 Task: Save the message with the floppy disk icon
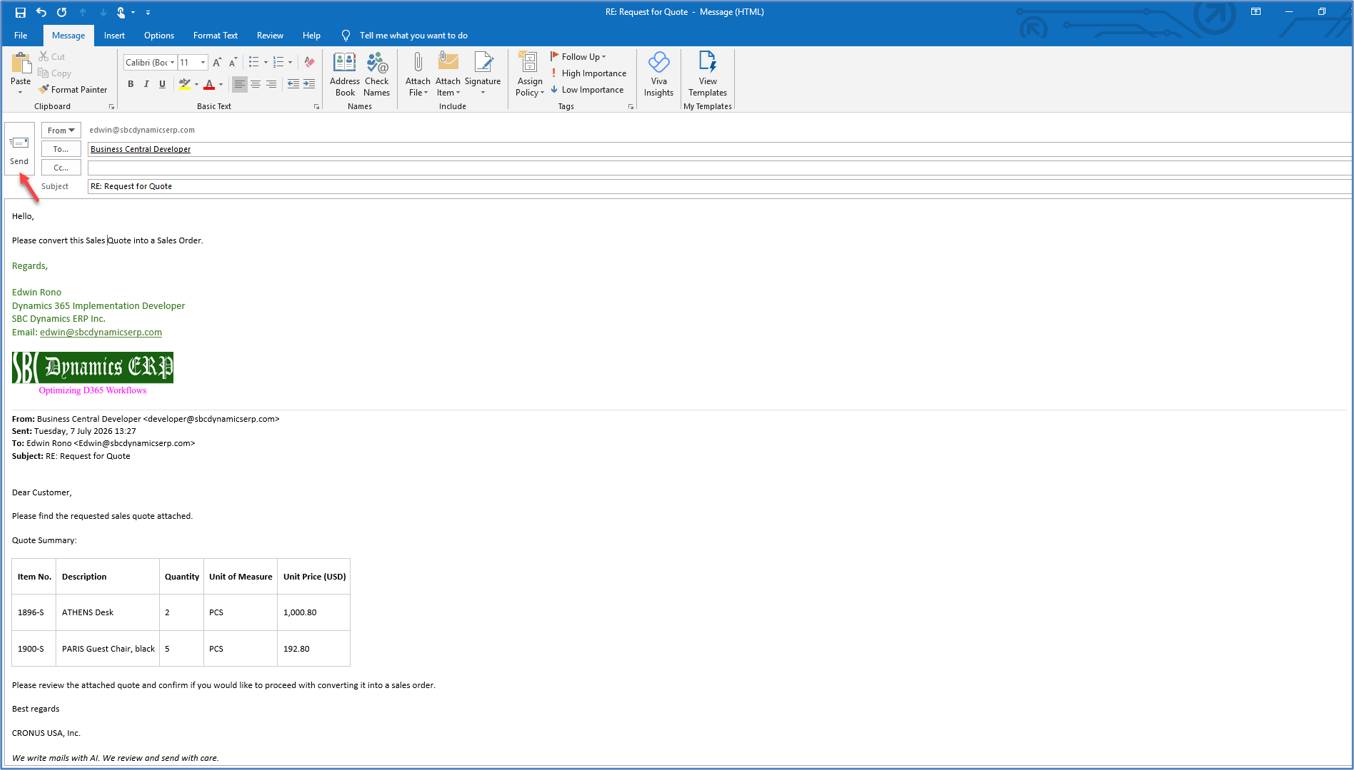coord(20,12)
